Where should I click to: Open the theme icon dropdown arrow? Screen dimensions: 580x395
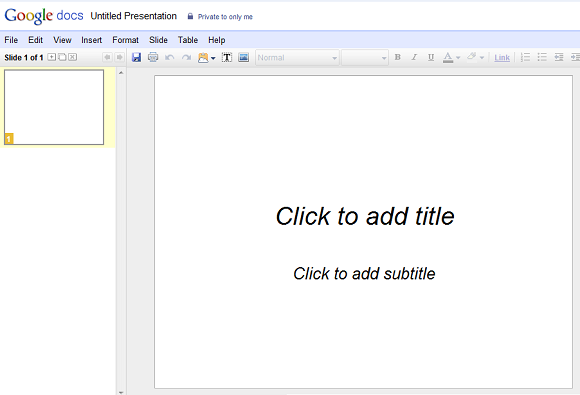pos(213,58)
